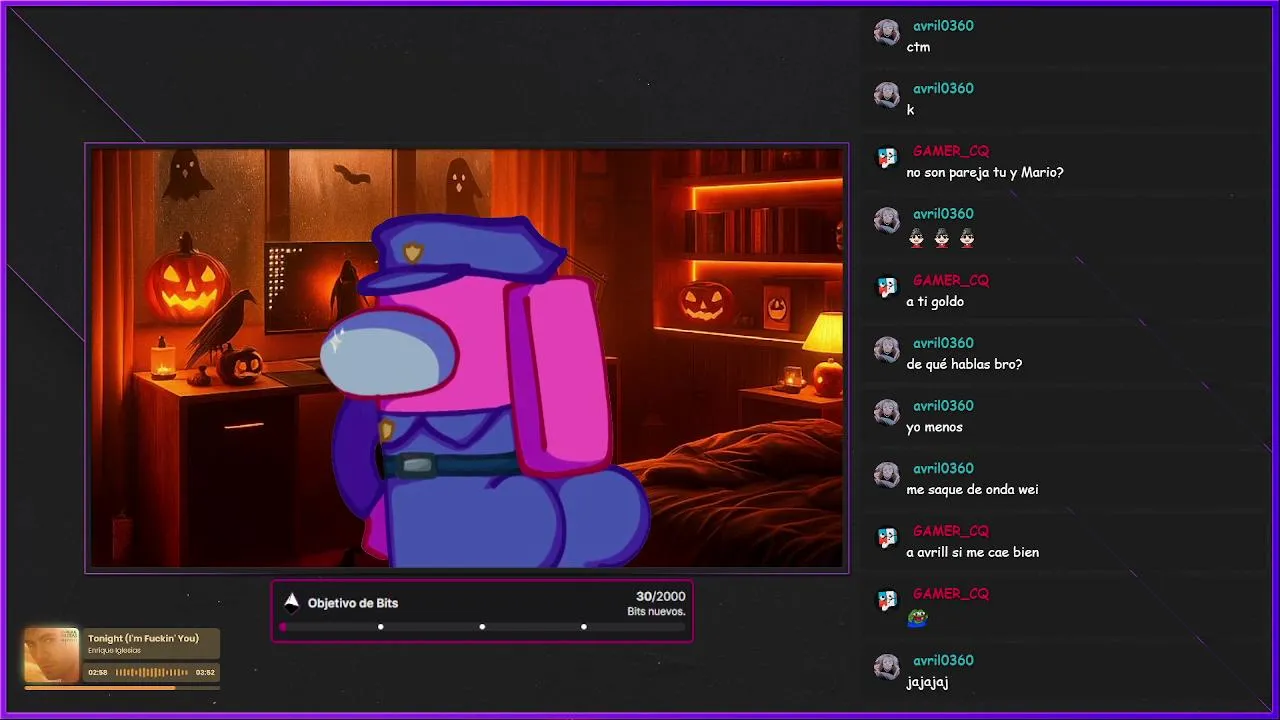This screenshot has width=1280, height=720.
Task: Click the audio waveform in the music widget
Action: (152, 673)
